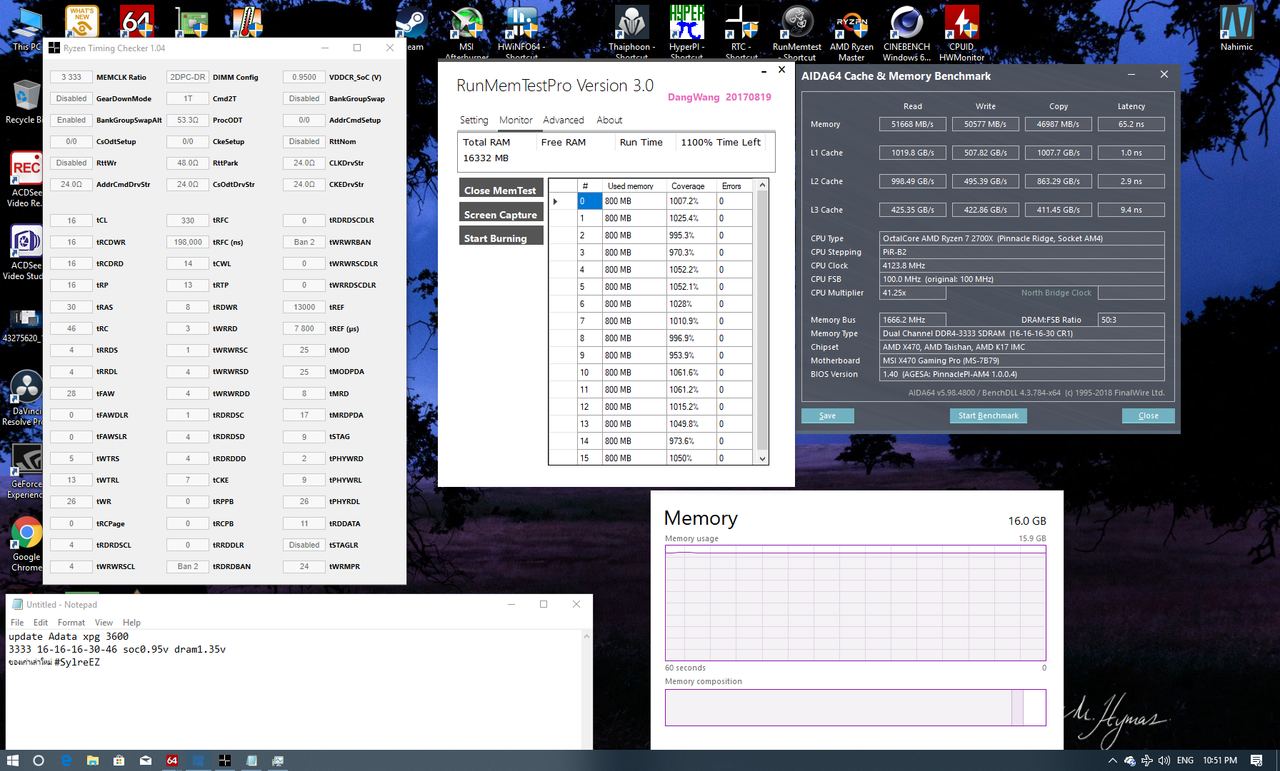Screen dimensions: 1280x771
Task: Click the Close button in AIDA64 benchmark
Action: (x=1148, y=415)
